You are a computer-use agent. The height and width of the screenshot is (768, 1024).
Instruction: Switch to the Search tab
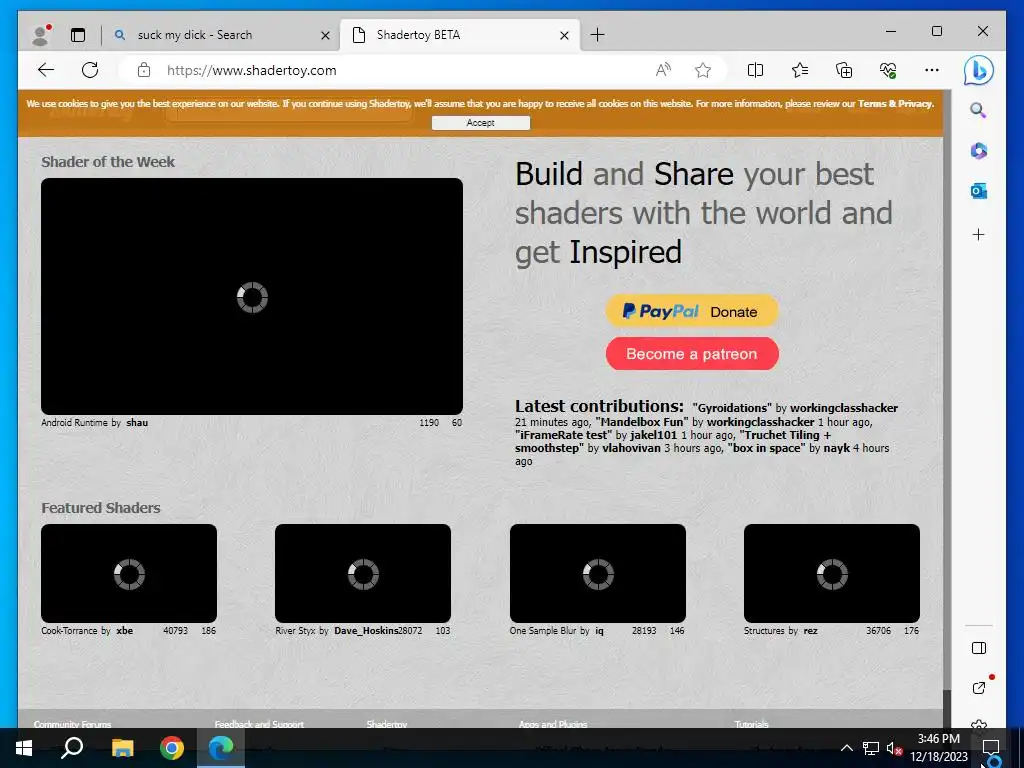pos(221,35)
